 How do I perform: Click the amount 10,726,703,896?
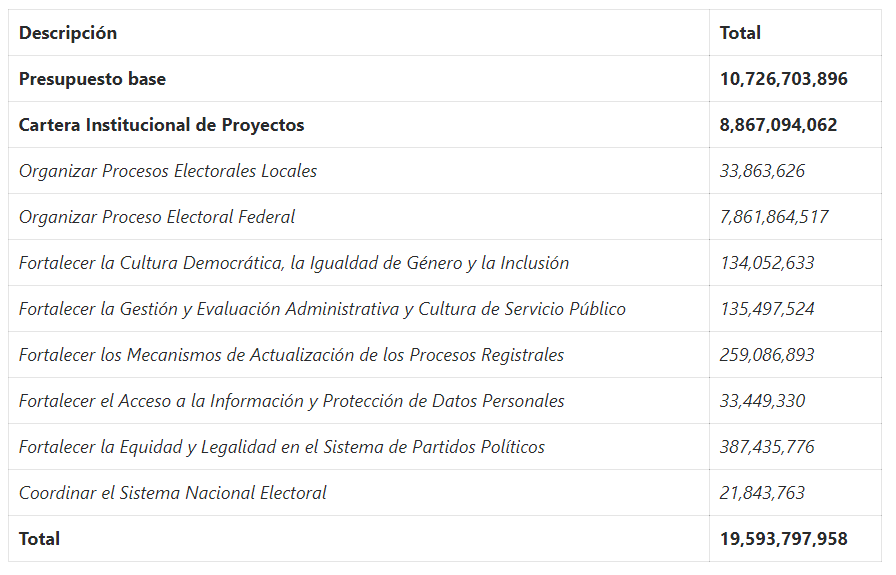[783, 79]
